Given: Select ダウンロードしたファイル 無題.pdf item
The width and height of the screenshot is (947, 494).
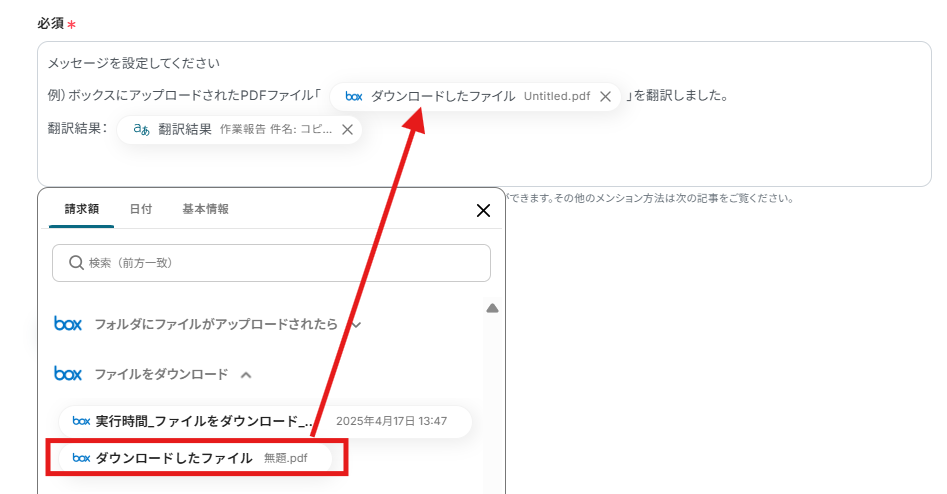Looking at the screenshot, I should (x=195, y=458).
